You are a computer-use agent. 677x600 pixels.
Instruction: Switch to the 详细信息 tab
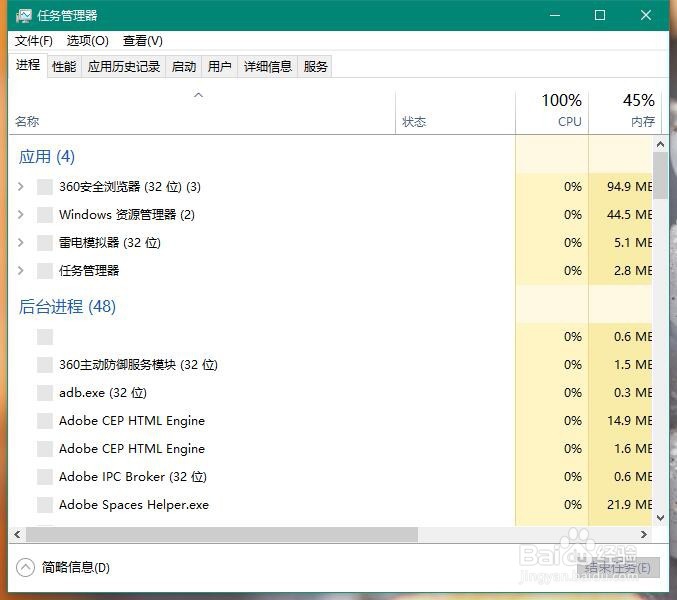point(268,66)
